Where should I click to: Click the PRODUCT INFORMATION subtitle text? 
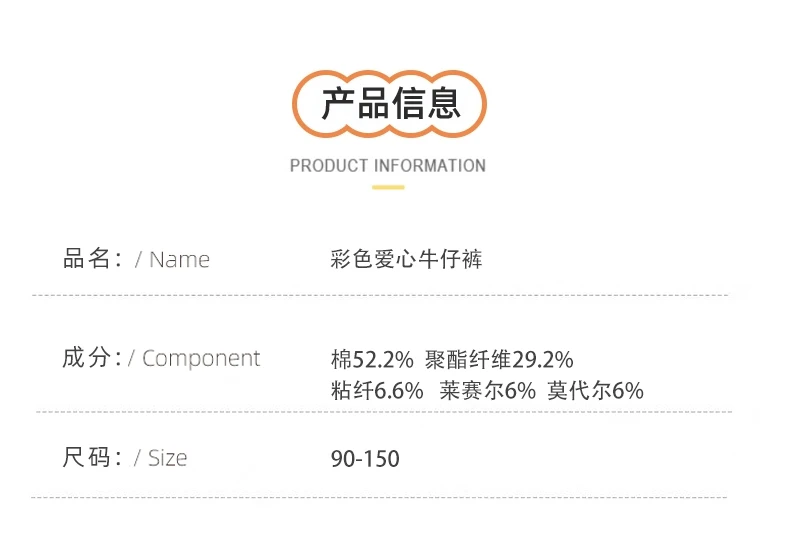coord(387,166)
